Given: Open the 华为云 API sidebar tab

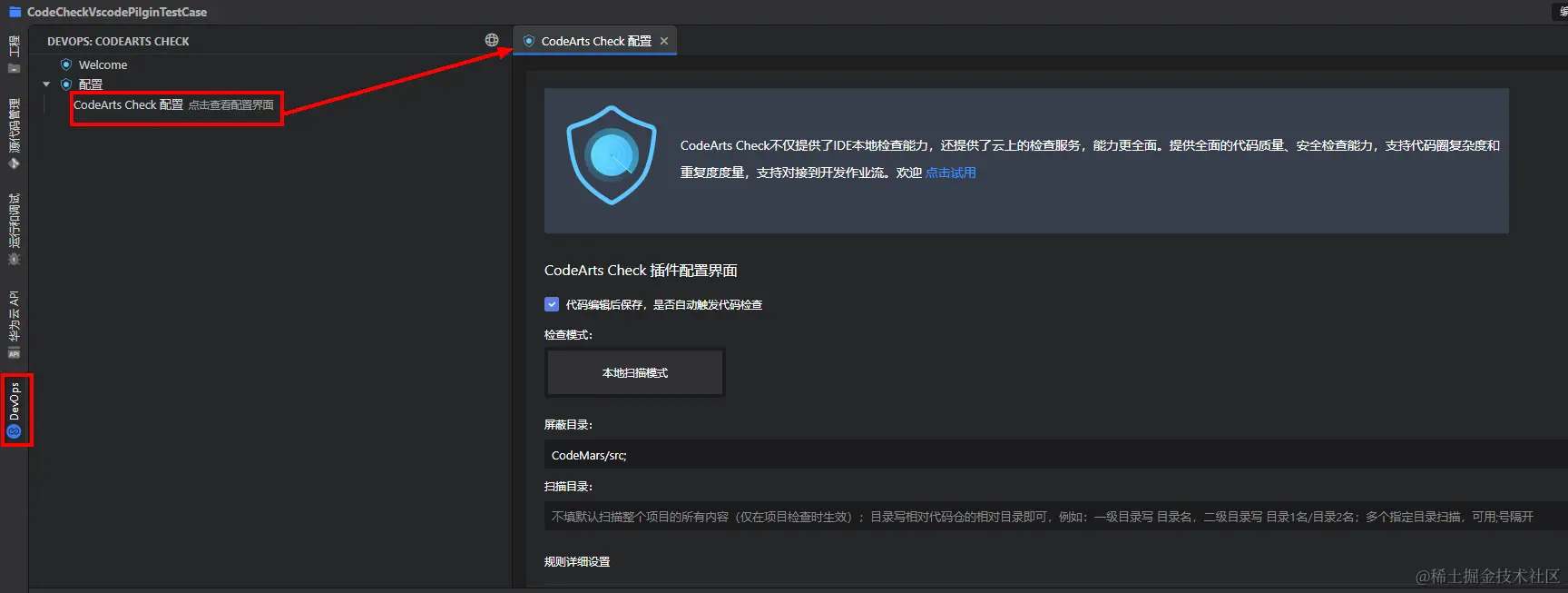Looking at the screenshot, I should coord(14,324).
